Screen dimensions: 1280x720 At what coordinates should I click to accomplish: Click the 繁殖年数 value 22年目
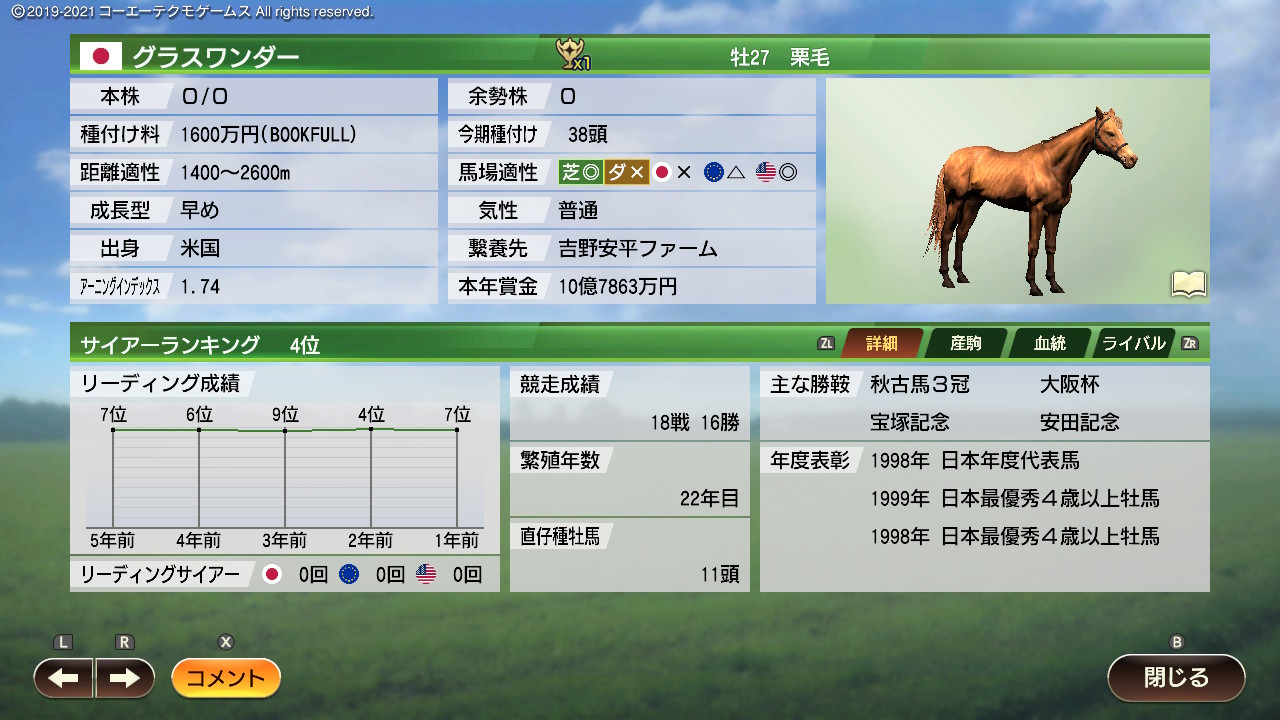coord(709,498)
